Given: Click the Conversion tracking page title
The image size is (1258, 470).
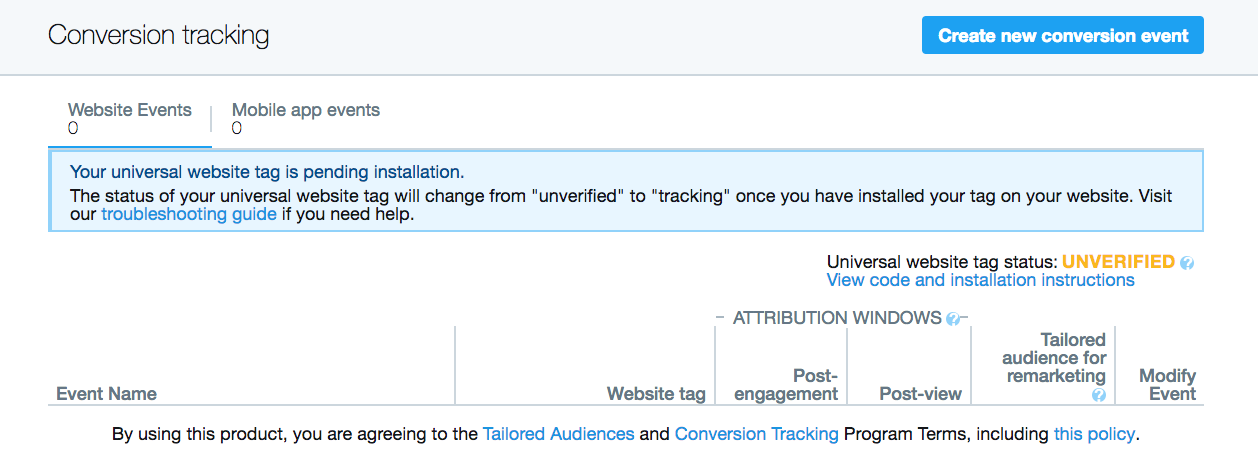Looking at the screenshot, I should click(x=159, y=35).
